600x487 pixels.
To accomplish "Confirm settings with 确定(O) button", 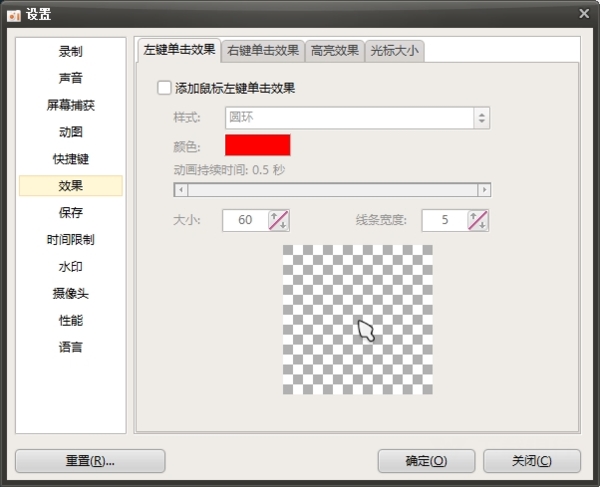I will pyautogui.click(x=426, y=461).
